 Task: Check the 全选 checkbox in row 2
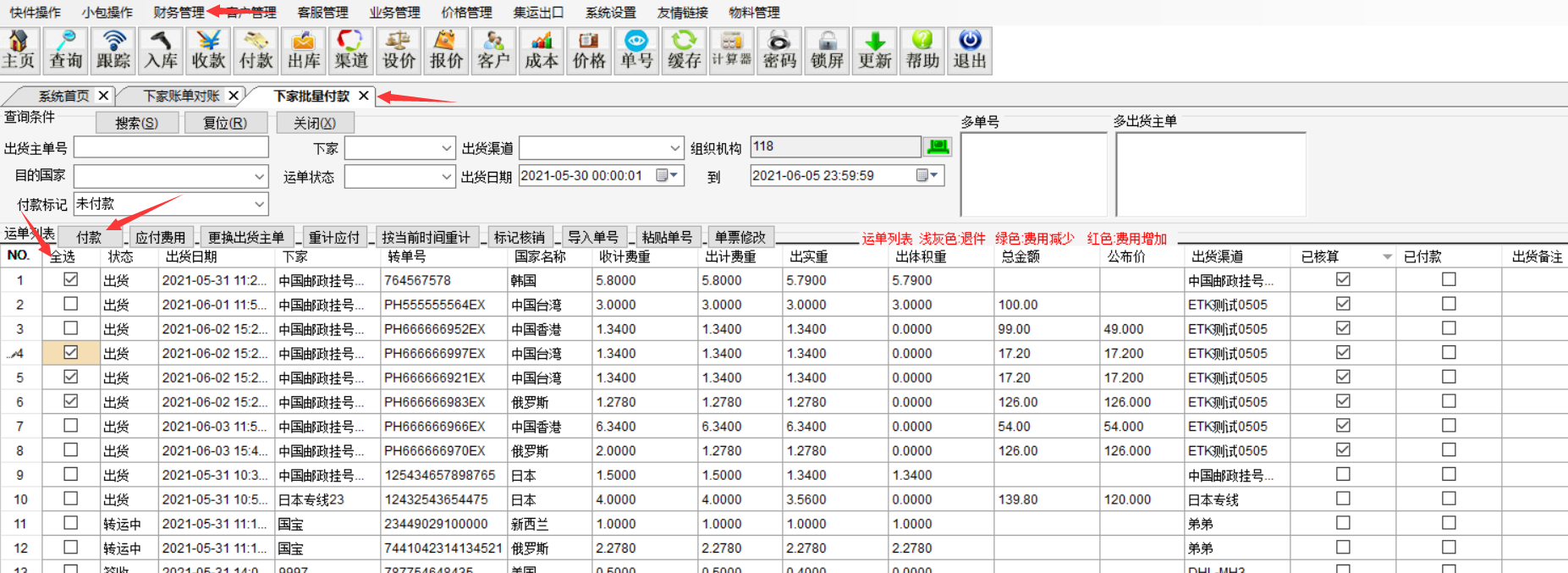70,304
